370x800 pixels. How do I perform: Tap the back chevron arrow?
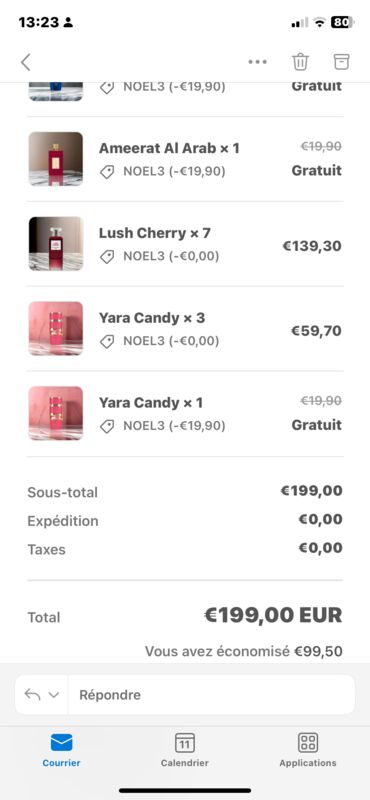coord(26,62)
